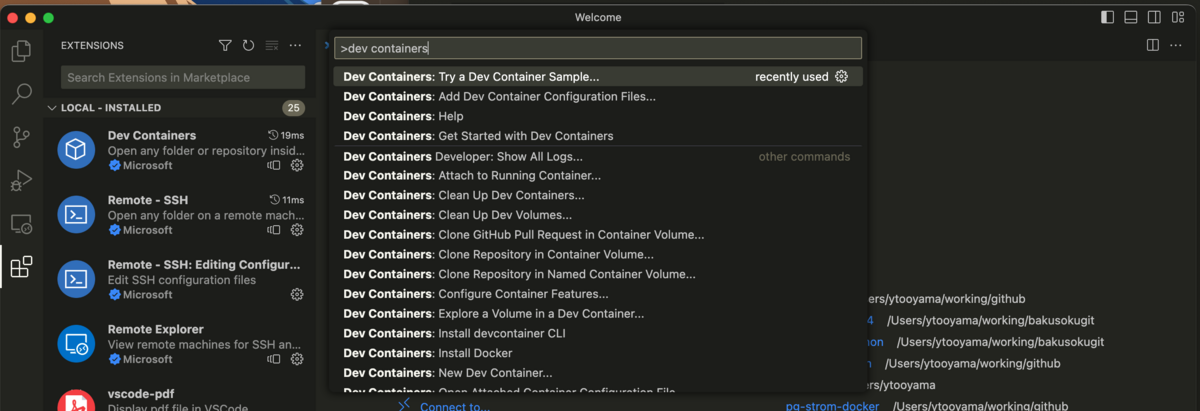The image size is (1200, 411).
Task: Open manage gear for Remote - SSH extension
Action: [x=297, y=230]
